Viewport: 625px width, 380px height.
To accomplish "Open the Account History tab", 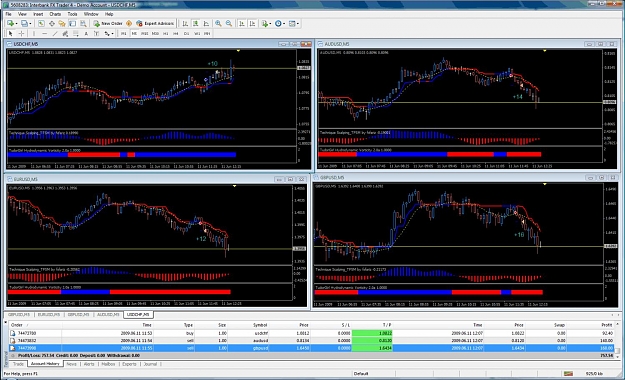I will tap(45, 364).
